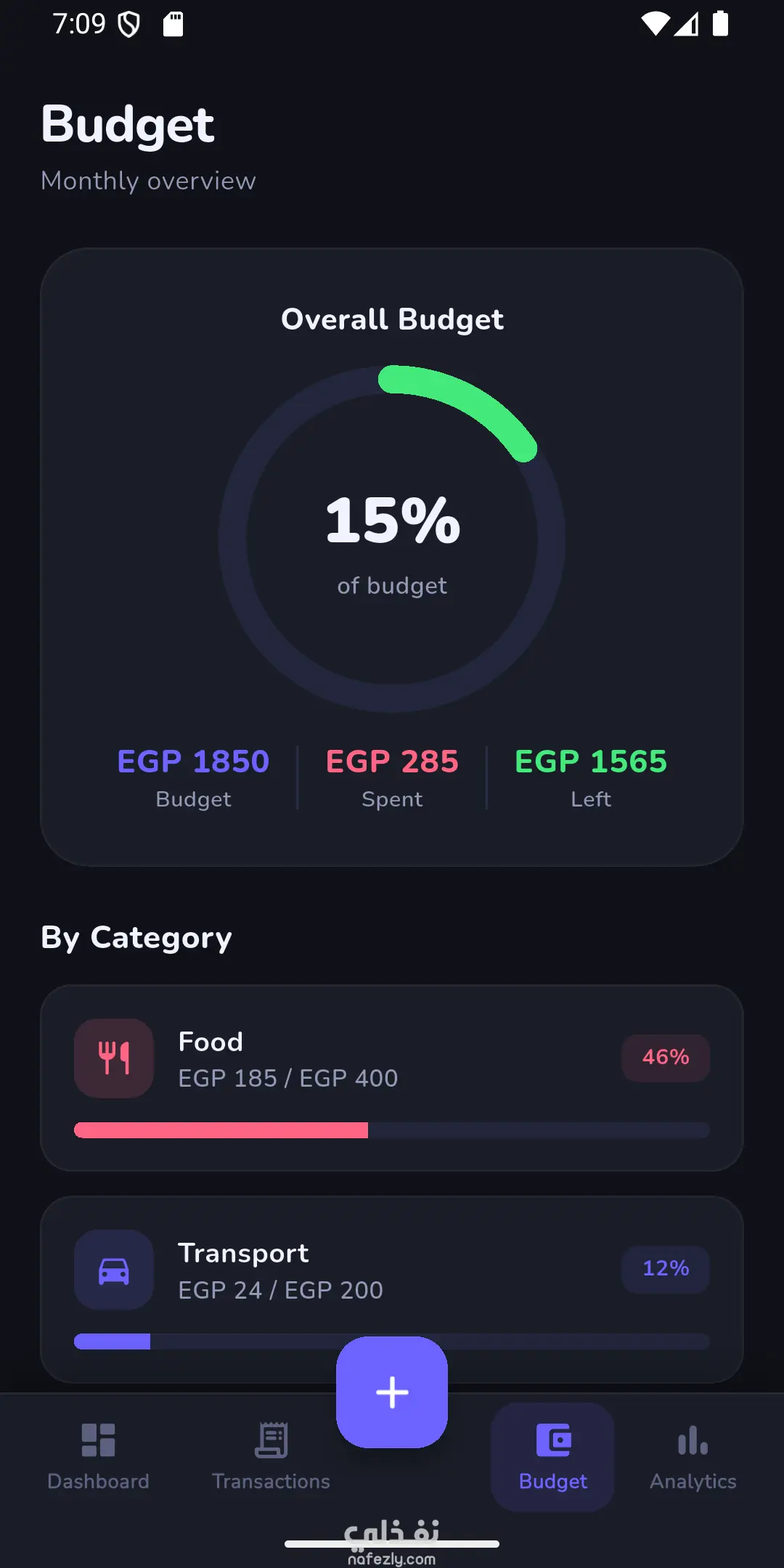The height and width of the screenshot is (1568, 784).
Task: Tap the Transactions receipt icon
Action: (271, 1440)
